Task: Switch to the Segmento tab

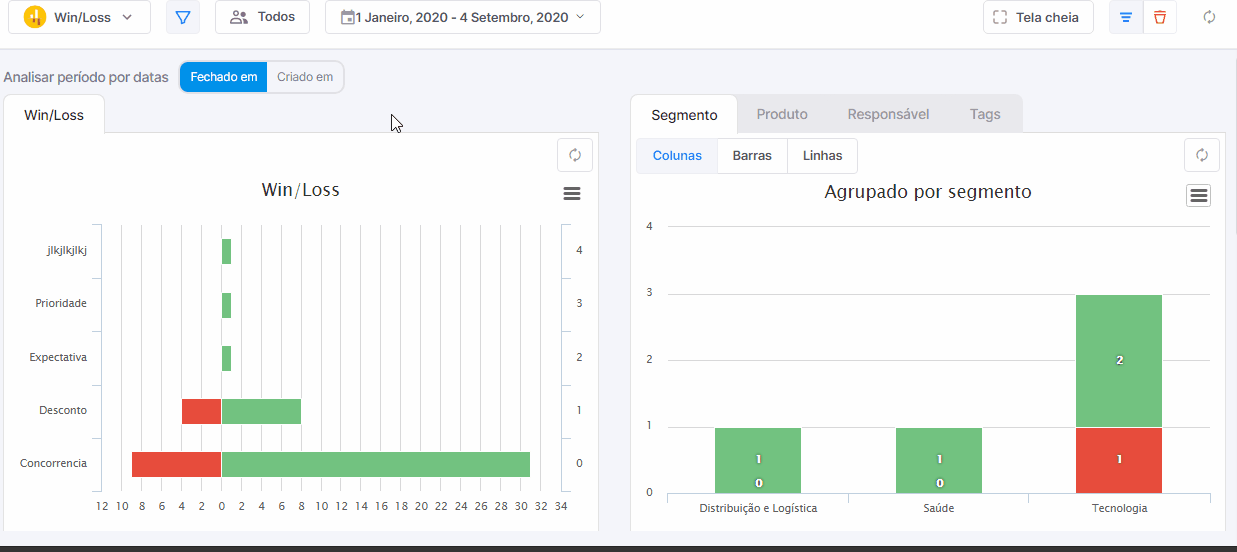Action: 684,114
